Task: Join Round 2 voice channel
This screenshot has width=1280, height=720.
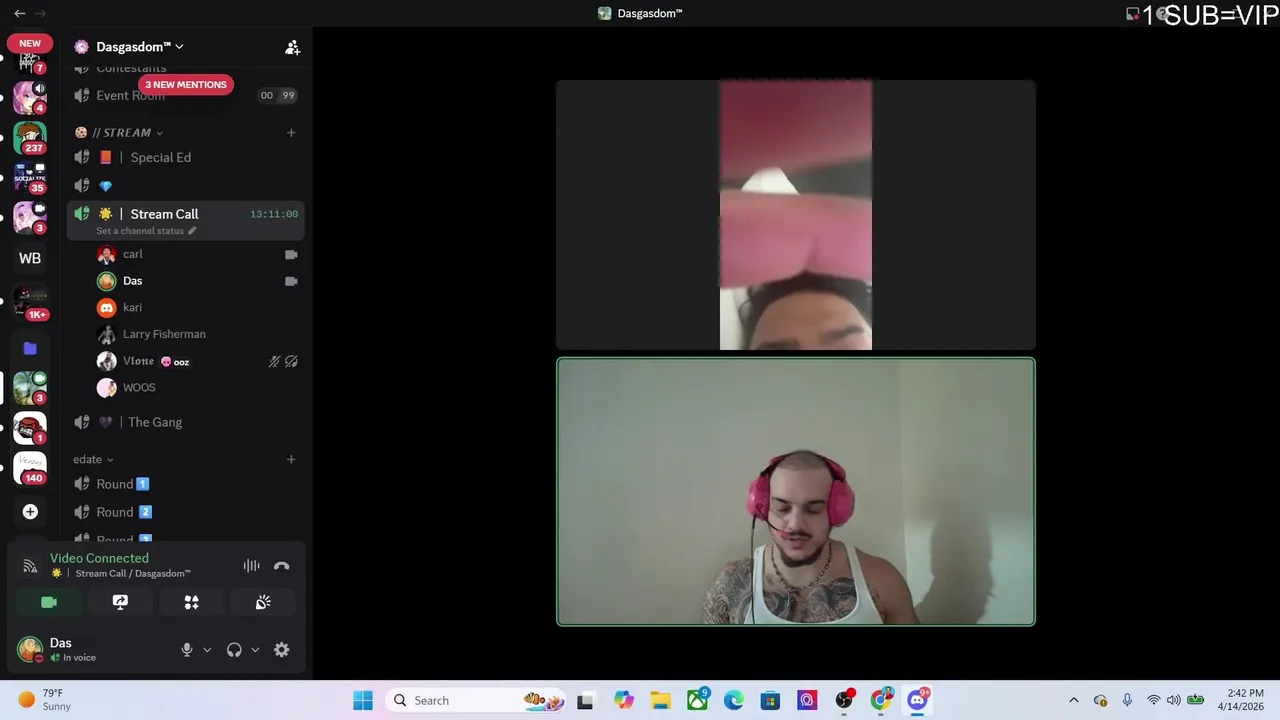Action: pos(185,513)
